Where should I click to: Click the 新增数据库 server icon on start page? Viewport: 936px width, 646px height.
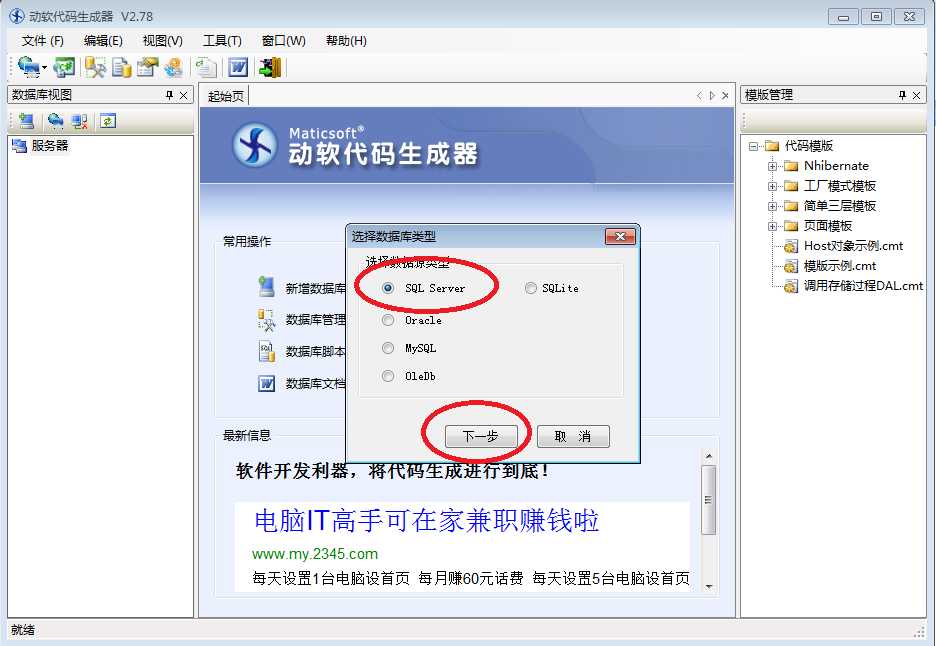click(266, 287)
